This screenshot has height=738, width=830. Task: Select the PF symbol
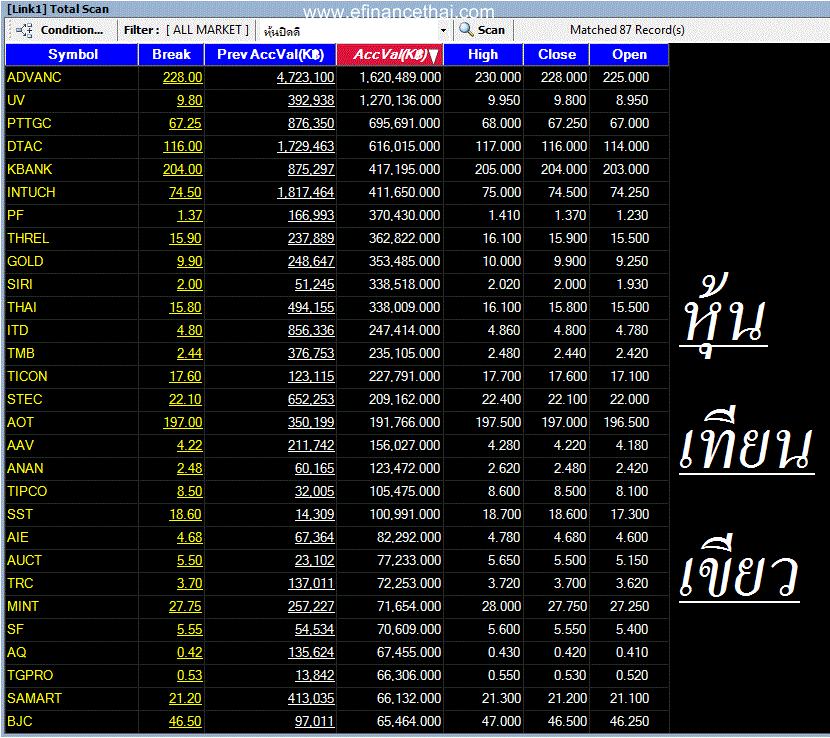tap(15, 215)
